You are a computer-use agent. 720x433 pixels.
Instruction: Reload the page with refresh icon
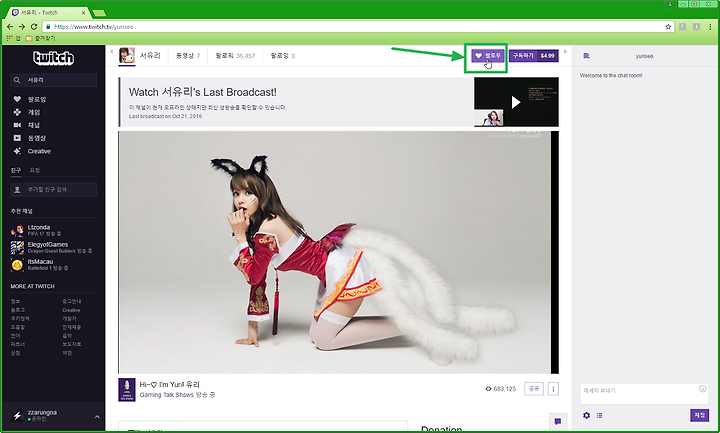34,27
